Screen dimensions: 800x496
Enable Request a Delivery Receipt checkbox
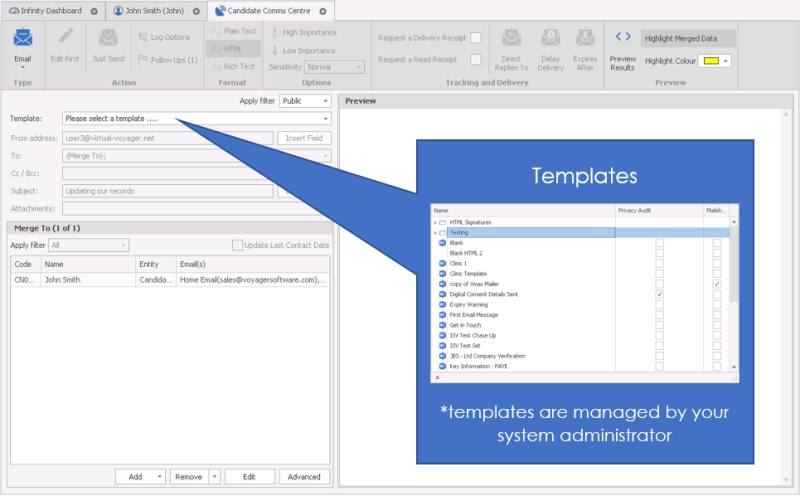coord(476,38)
